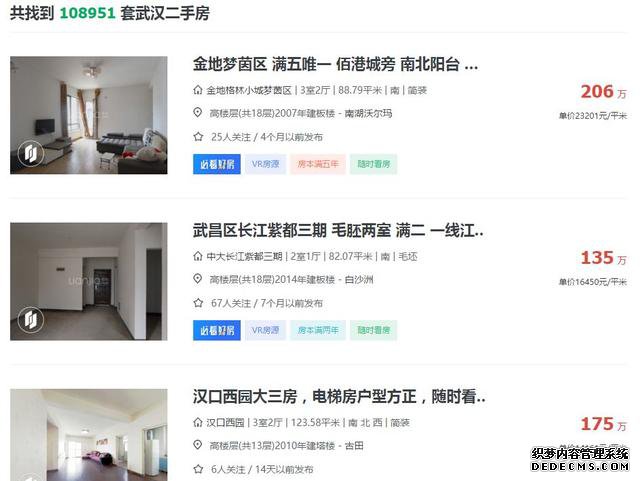Click house icon beside 金地格林小城梦茵区
The width and height of the screenshot is (640, 481).
198,90
